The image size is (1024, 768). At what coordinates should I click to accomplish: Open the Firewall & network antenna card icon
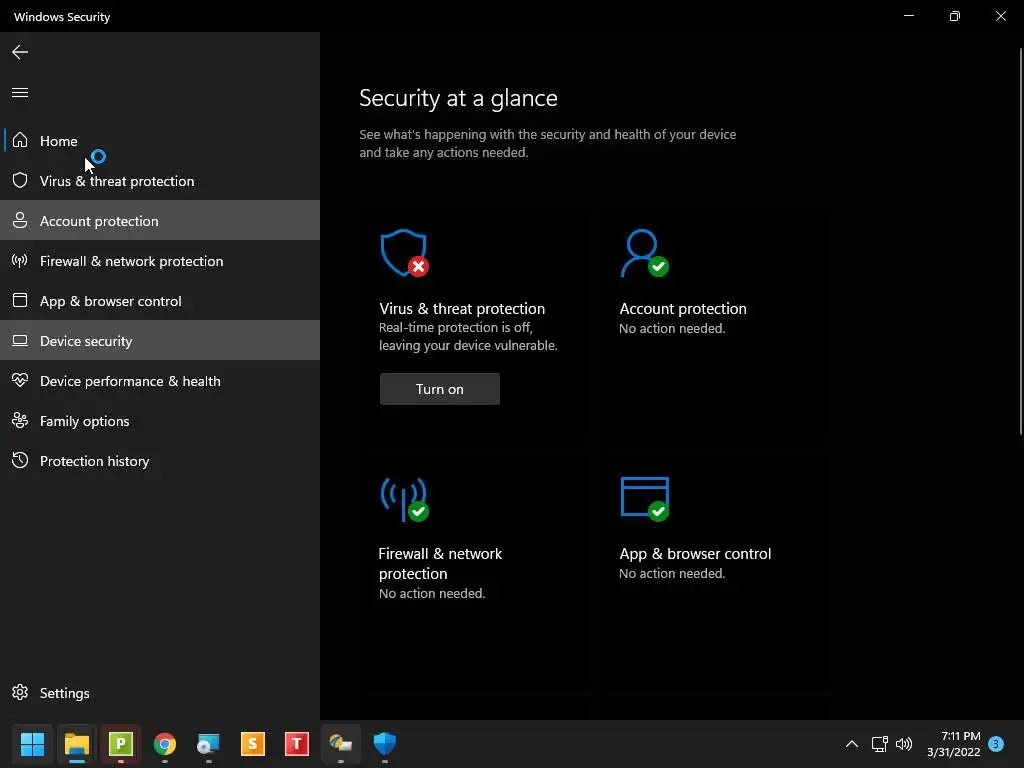(x=404, y=500)
